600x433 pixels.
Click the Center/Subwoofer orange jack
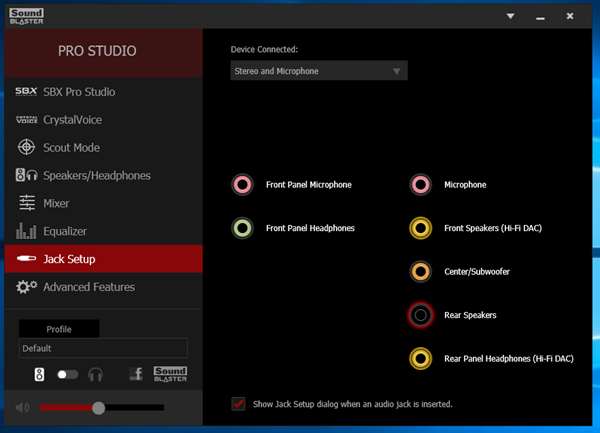click(x=421, y=272)
